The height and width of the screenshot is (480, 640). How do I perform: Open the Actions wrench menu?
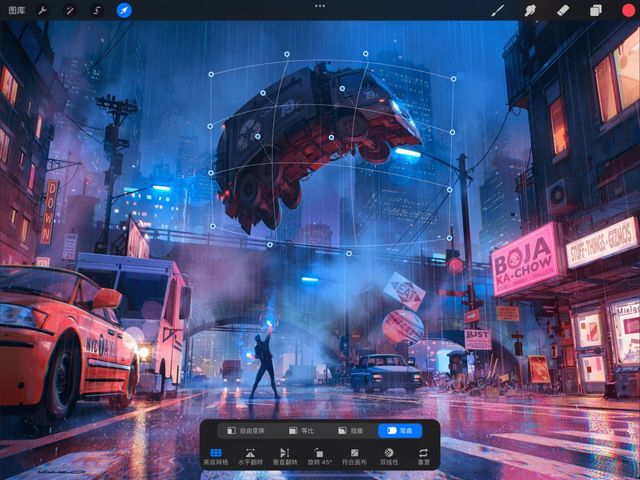point(42,10)
